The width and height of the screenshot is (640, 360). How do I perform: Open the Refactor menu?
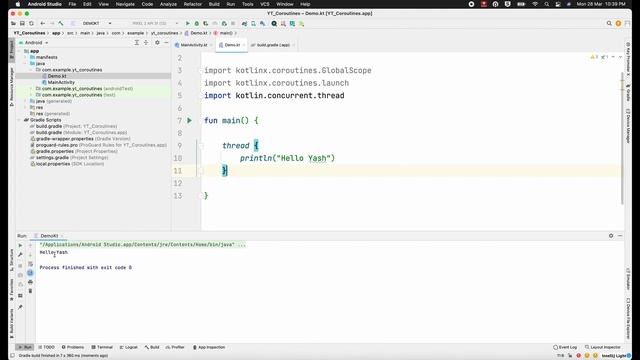tap(193, 4)
